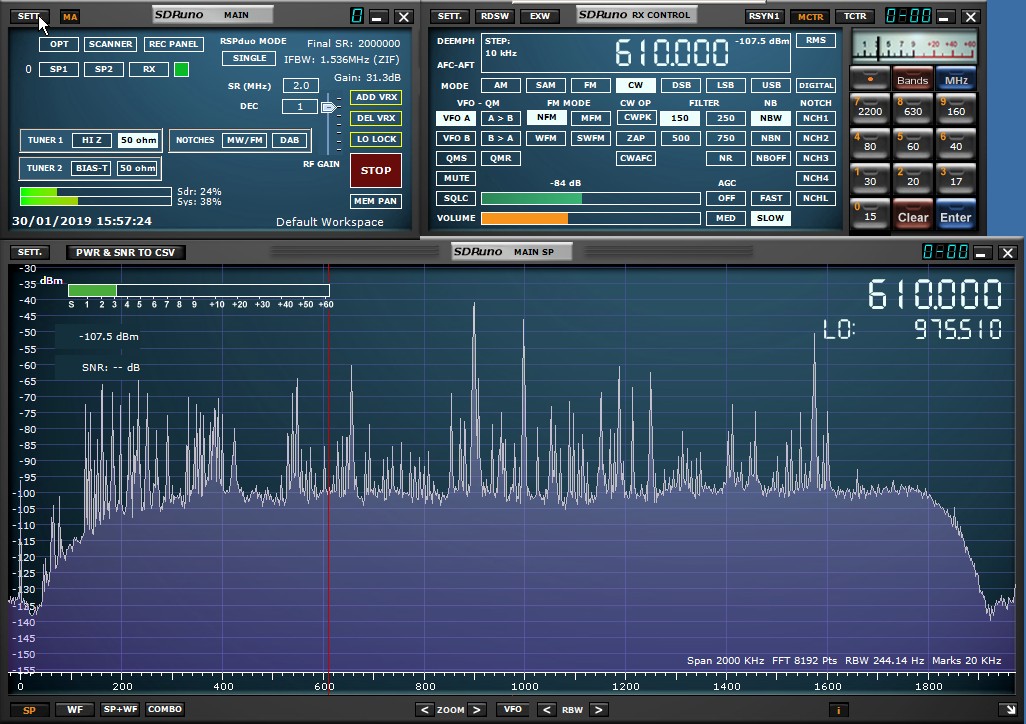Select CW mode
This screenshot has height=724, width=1026.
pos(635,85)
